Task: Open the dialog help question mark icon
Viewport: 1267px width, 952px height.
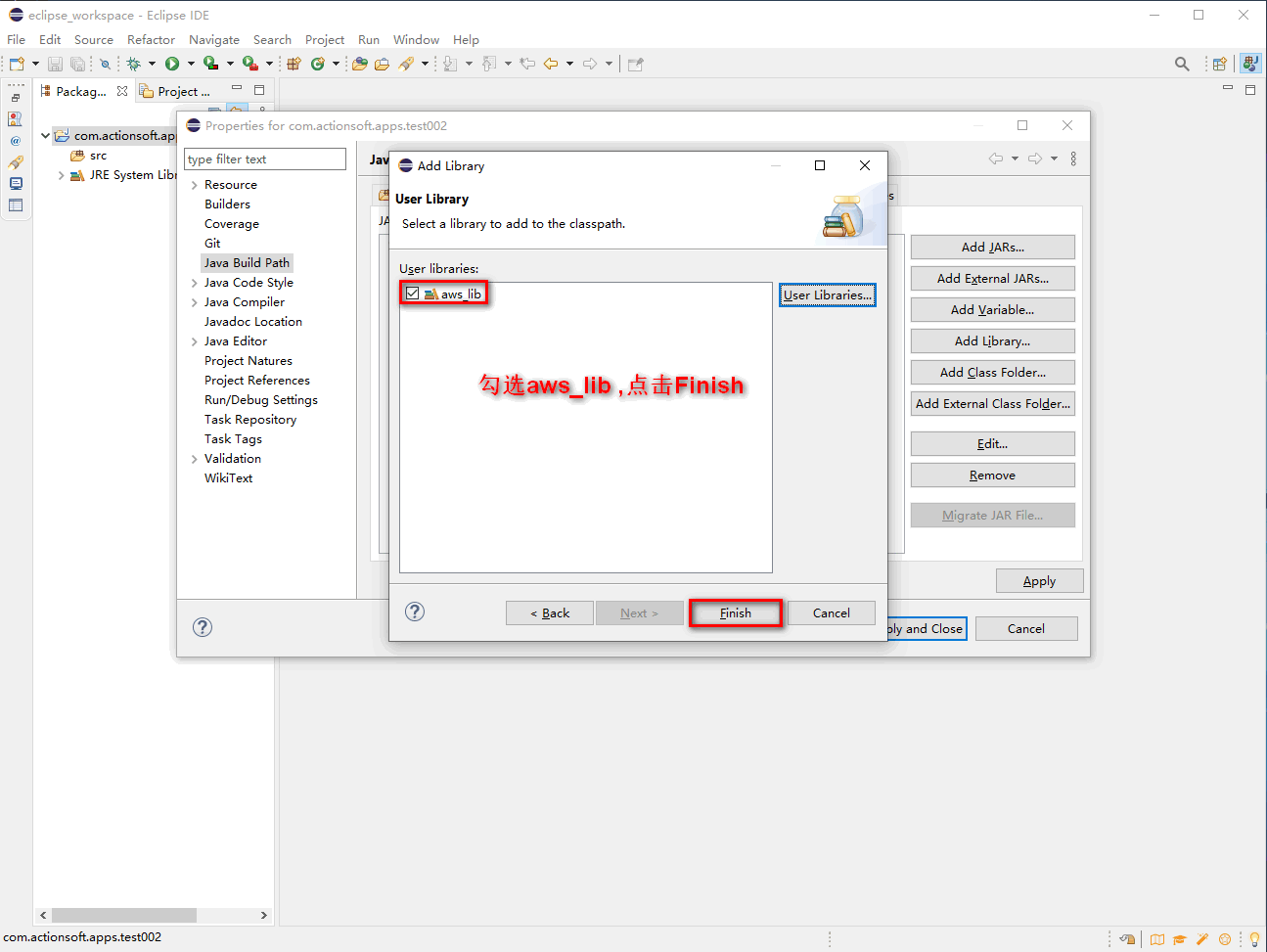Action: click(x=415, y=612)
